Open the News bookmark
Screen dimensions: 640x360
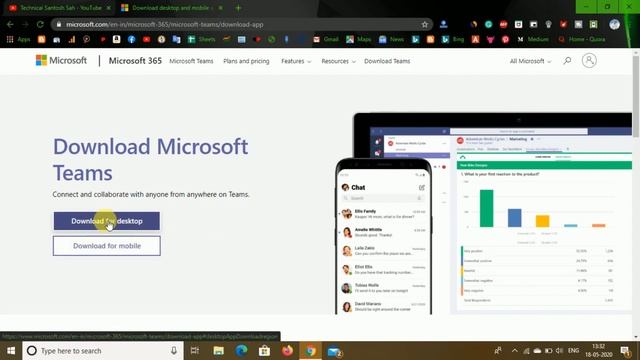(x=391, y=39)
